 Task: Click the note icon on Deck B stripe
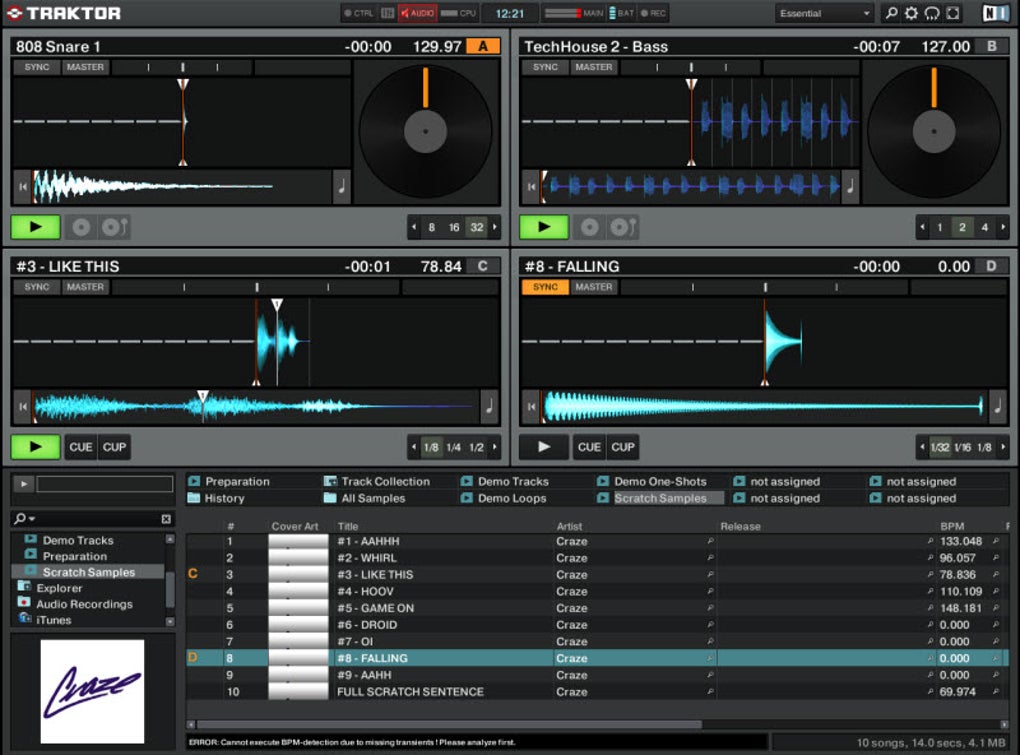pyautogui.click(x=850, y=186)
